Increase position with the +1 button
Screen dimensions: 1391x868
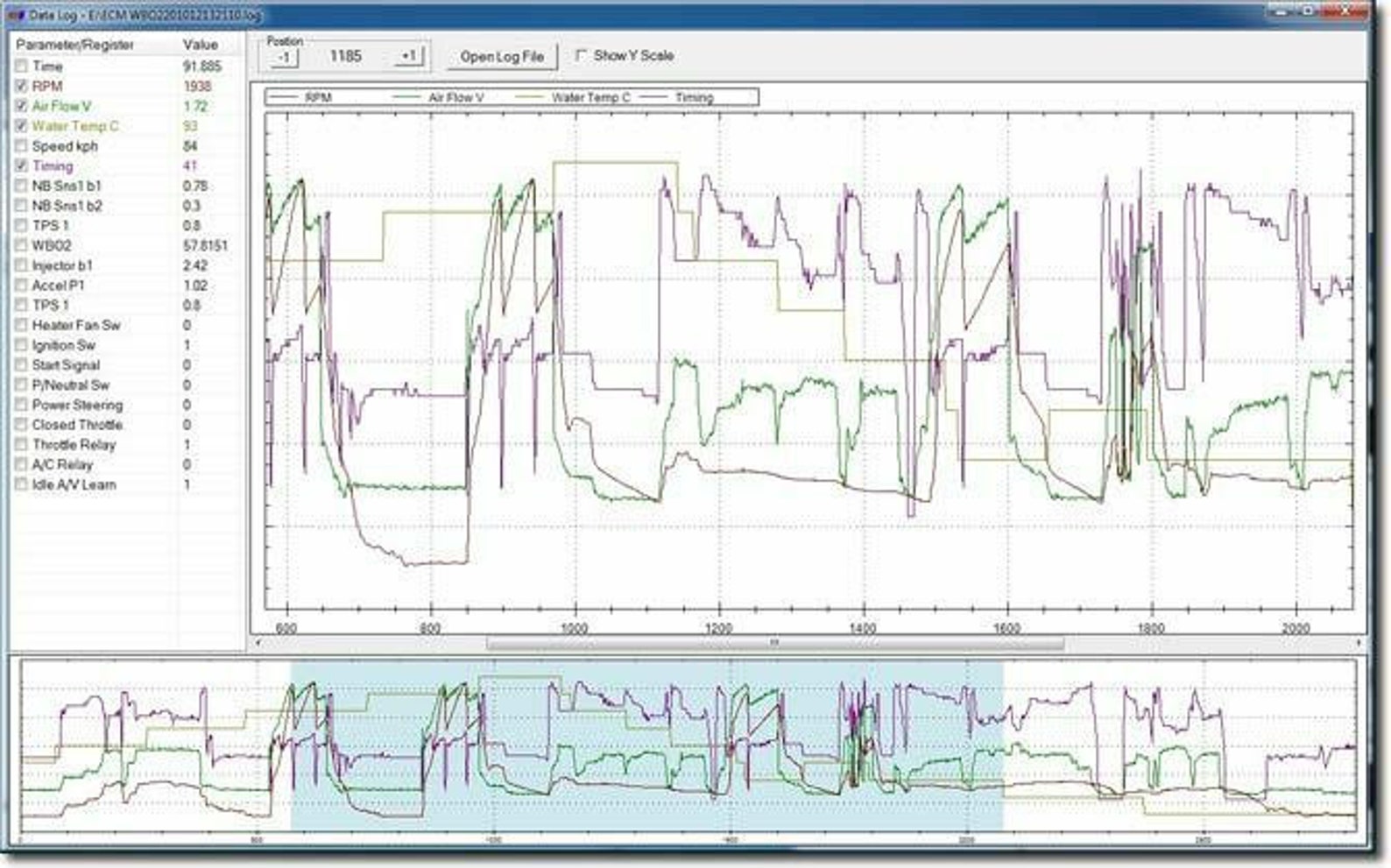click(x=408, y=57)
